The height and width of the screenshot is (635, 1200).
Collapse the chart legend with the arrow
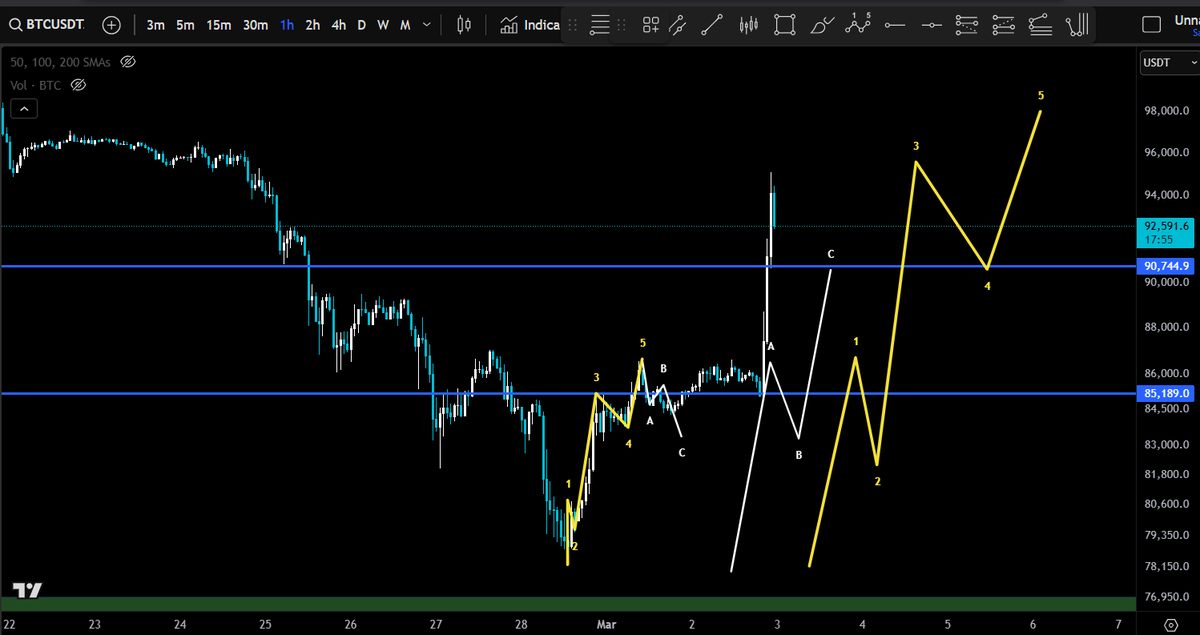click(x=24, y=108)
